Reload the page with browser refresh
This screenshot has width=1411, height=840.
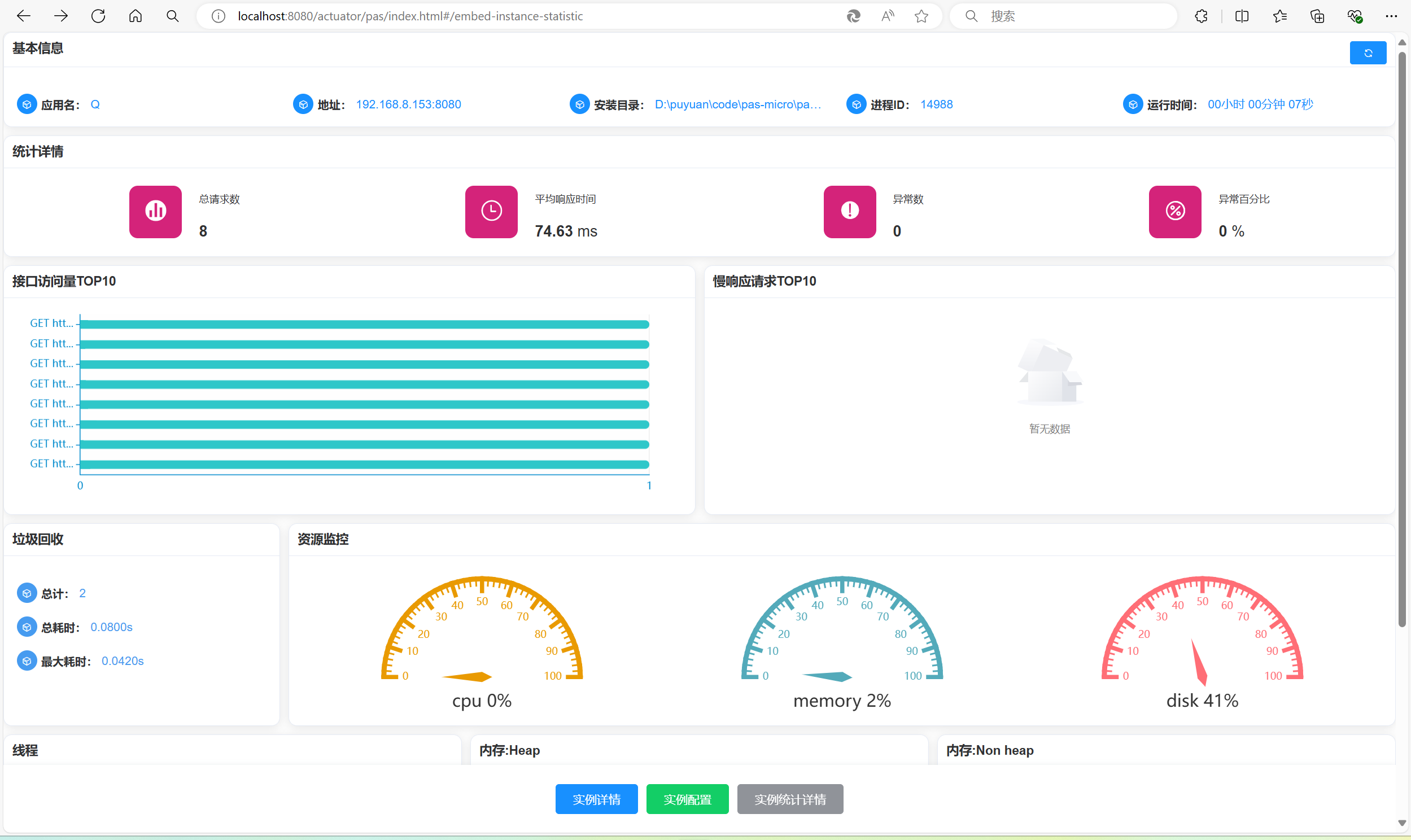pyautogui.click(x=98, y=16)
